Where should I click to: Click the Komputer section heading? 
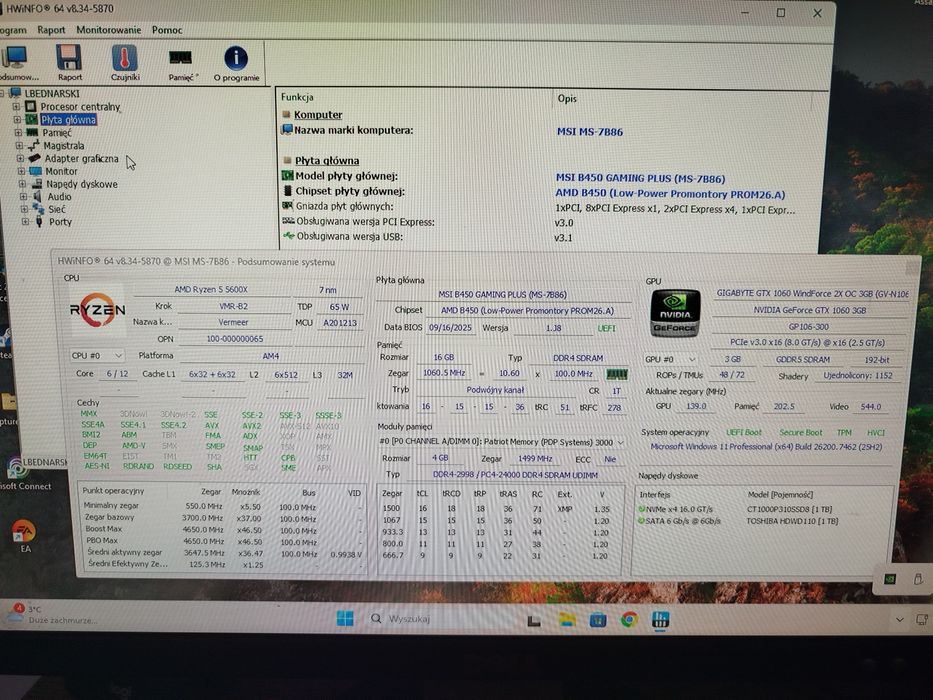[318, 114]
